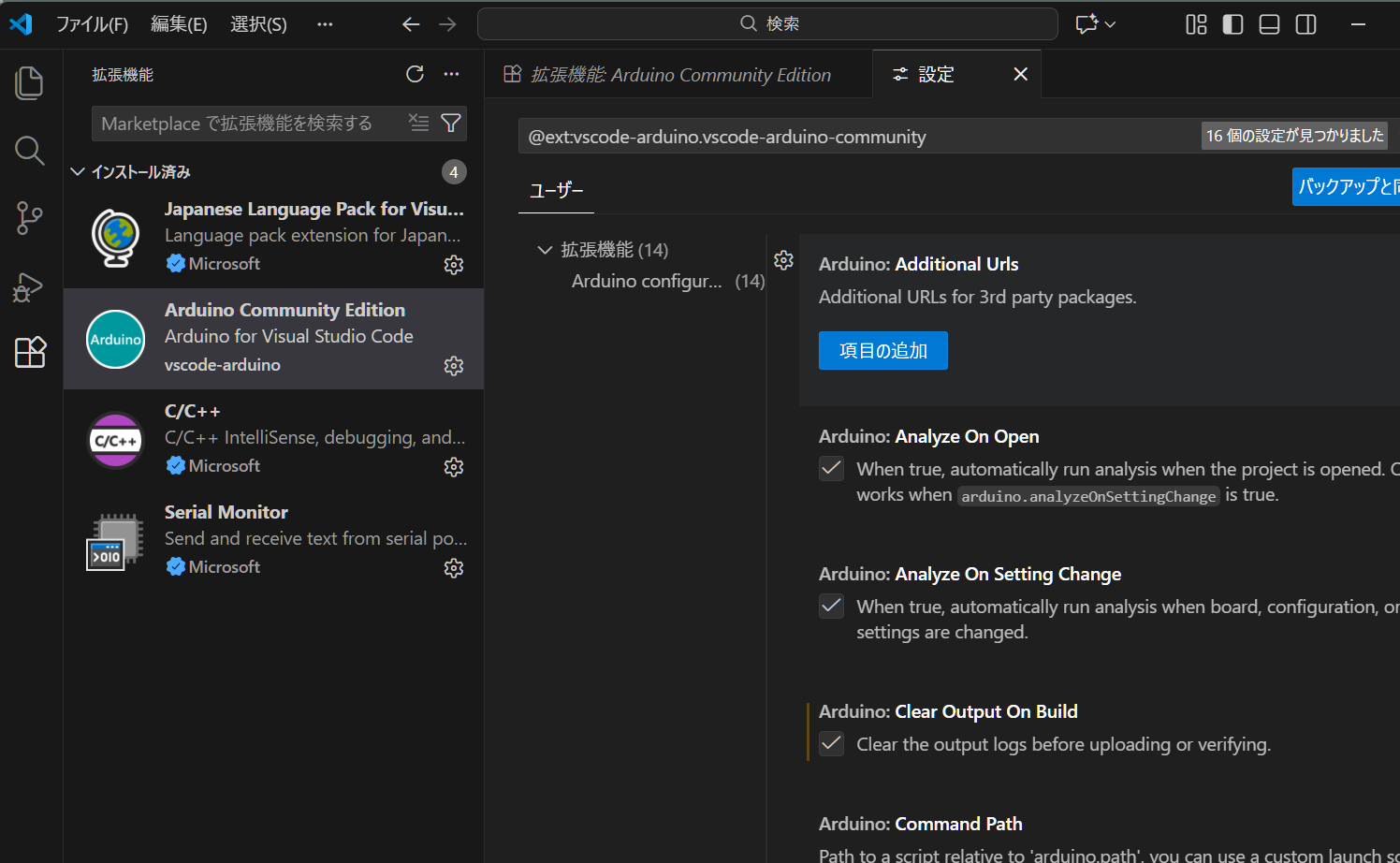Open the Explorer view in activity bar

(x=30, y=83)
